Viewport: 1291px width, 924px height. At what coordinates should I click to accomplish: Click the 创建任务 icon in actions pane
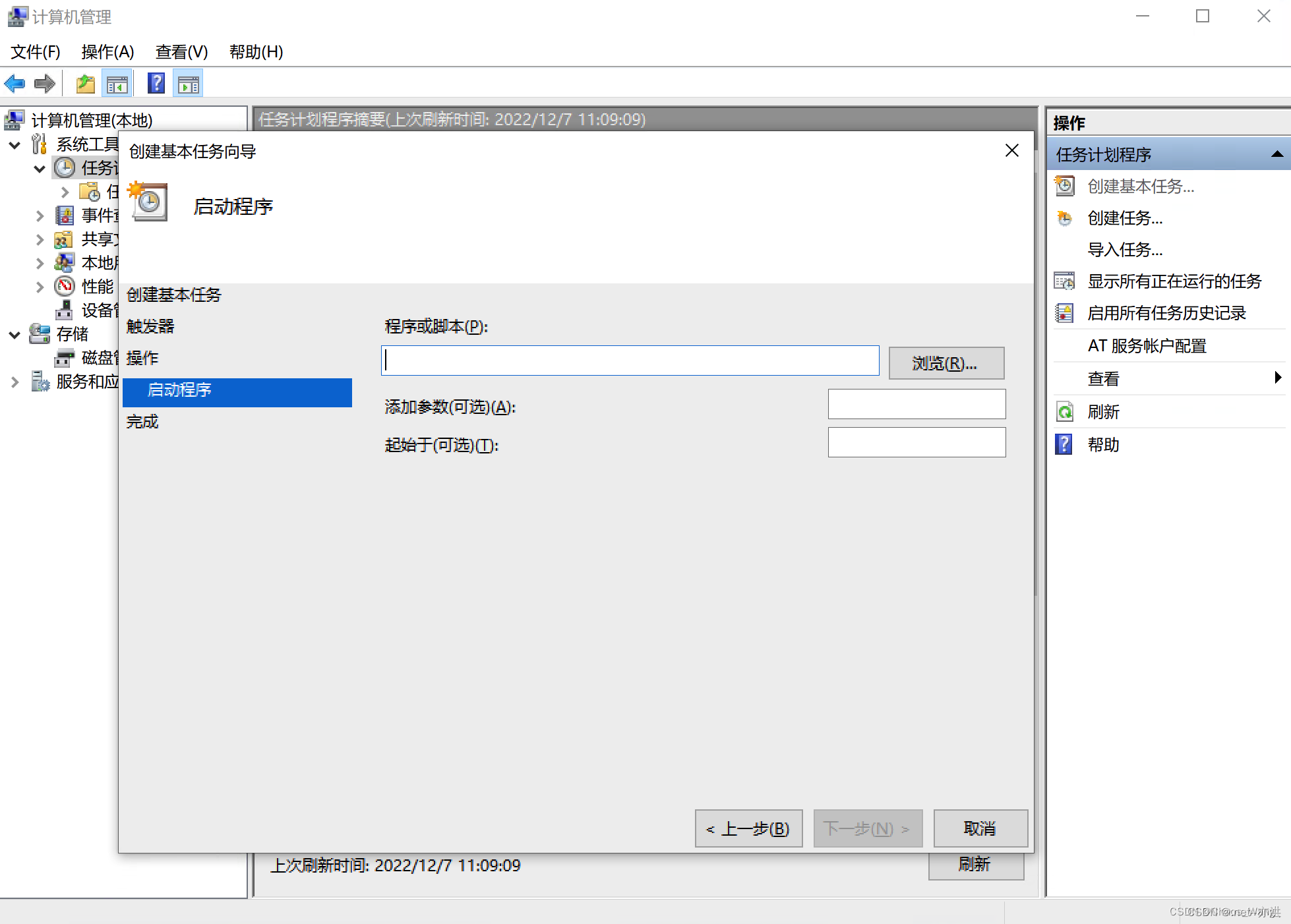coord(1065,218)
